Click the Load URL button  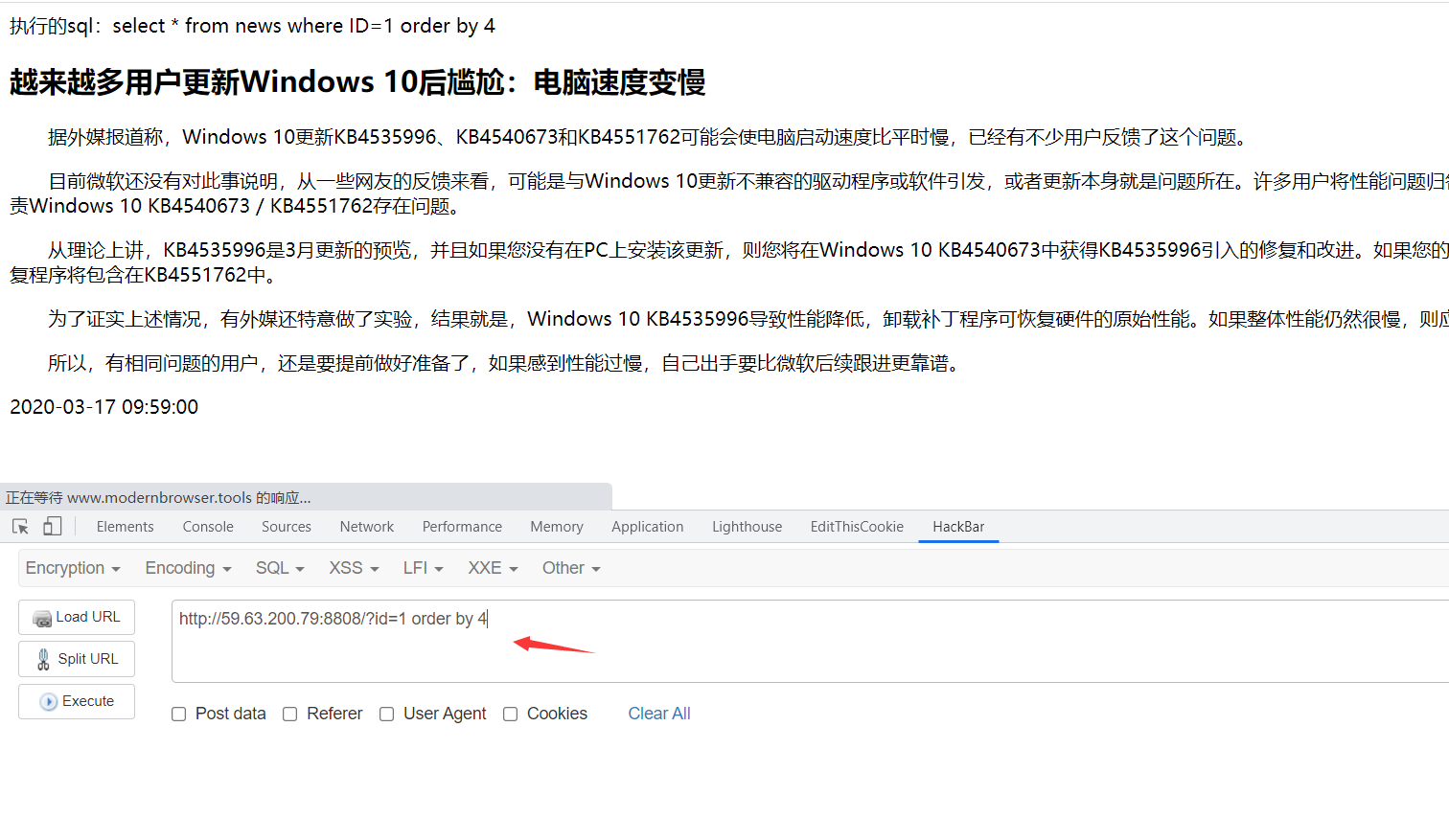[77, 617]
